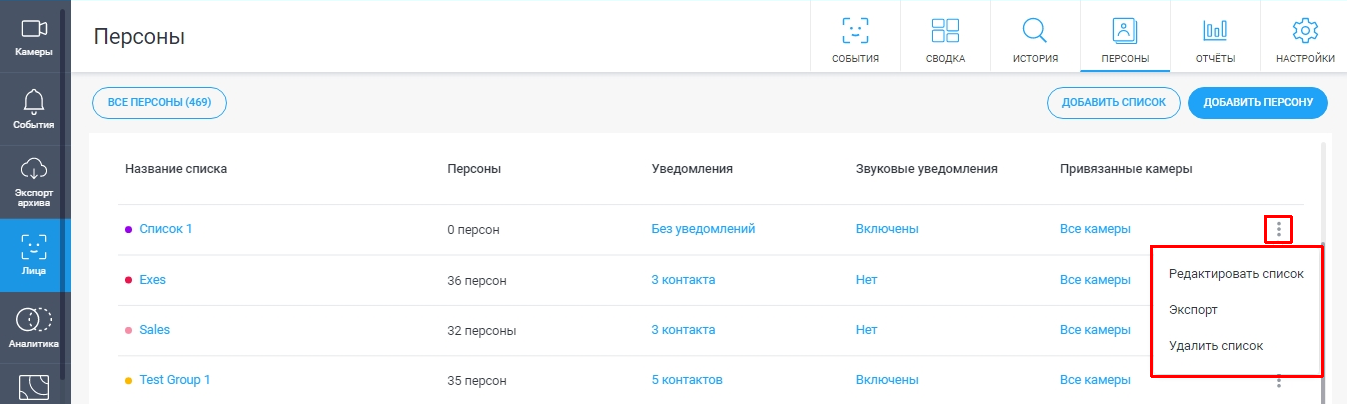Open the Настройки gear tab
The height and width of the screenshot is (404, 1347).
tap(1304, 38)
